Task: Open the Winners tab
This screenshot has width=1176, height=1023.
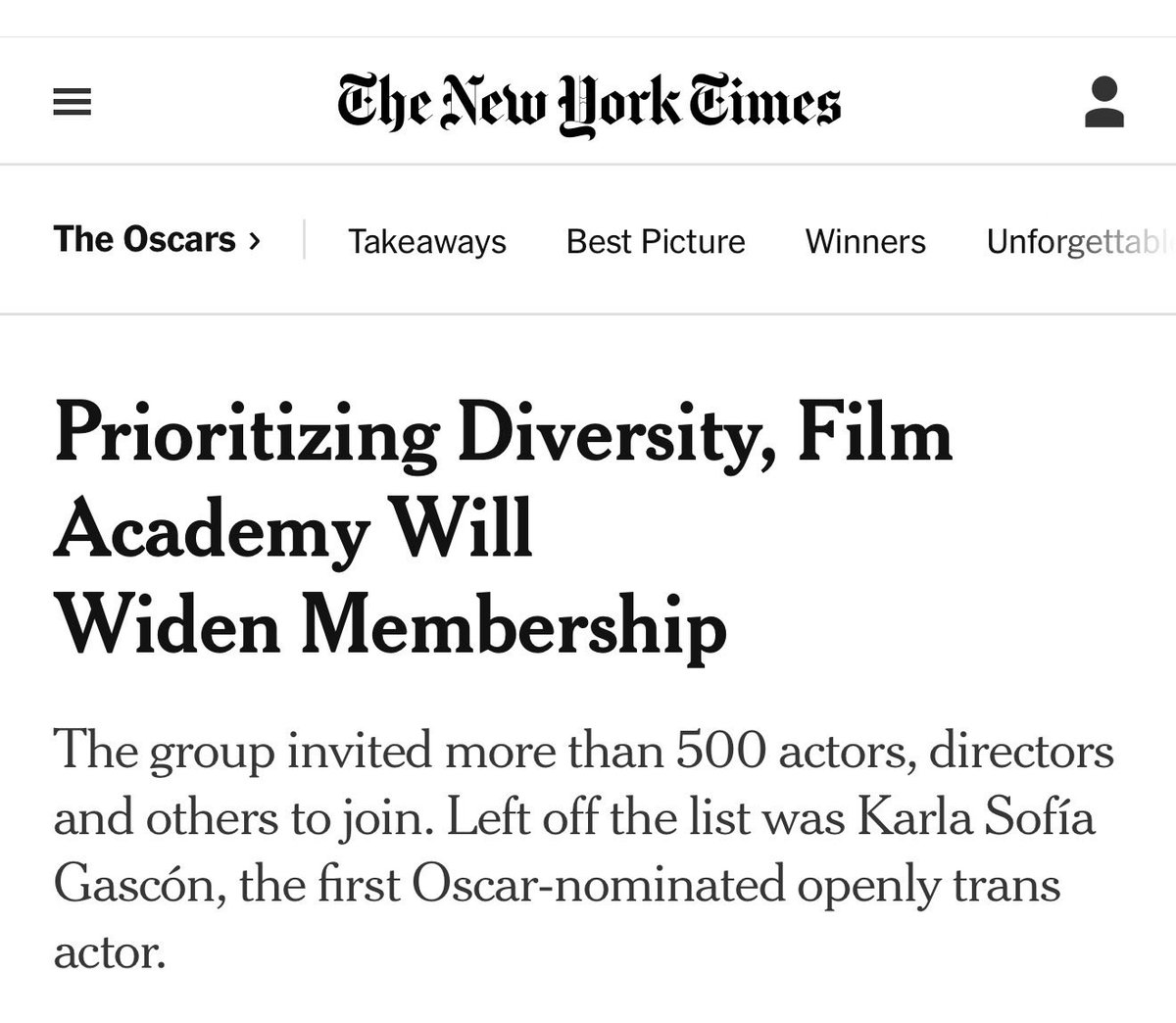Action: pyautogui.click(x=865, y=241)
